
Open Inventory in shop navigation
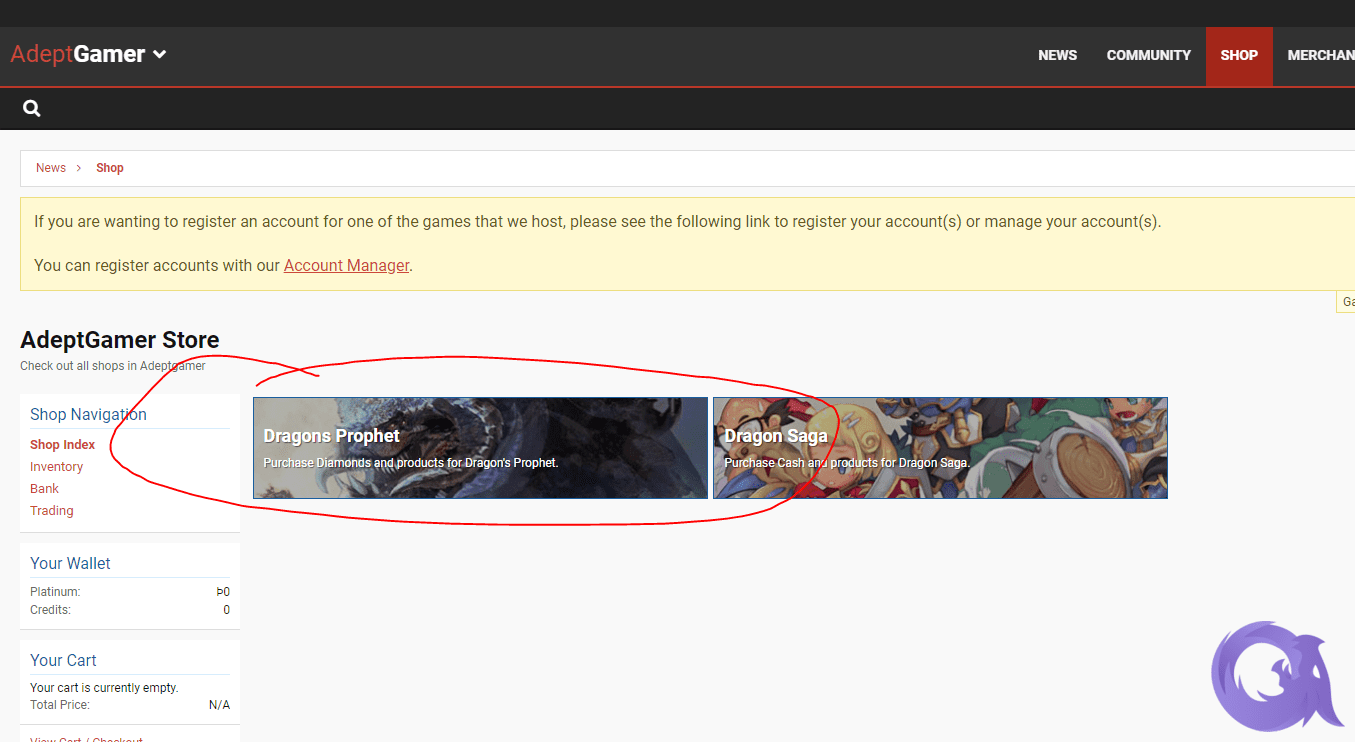(56, 467)
